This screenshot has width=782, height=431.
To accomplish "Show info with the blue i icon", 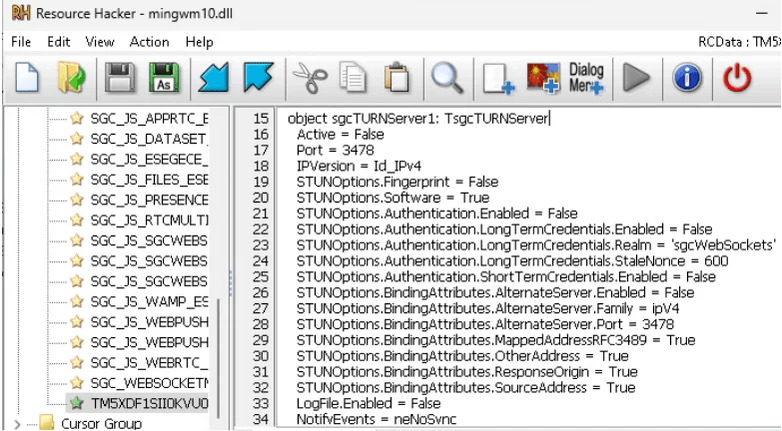I will (687, 78).
